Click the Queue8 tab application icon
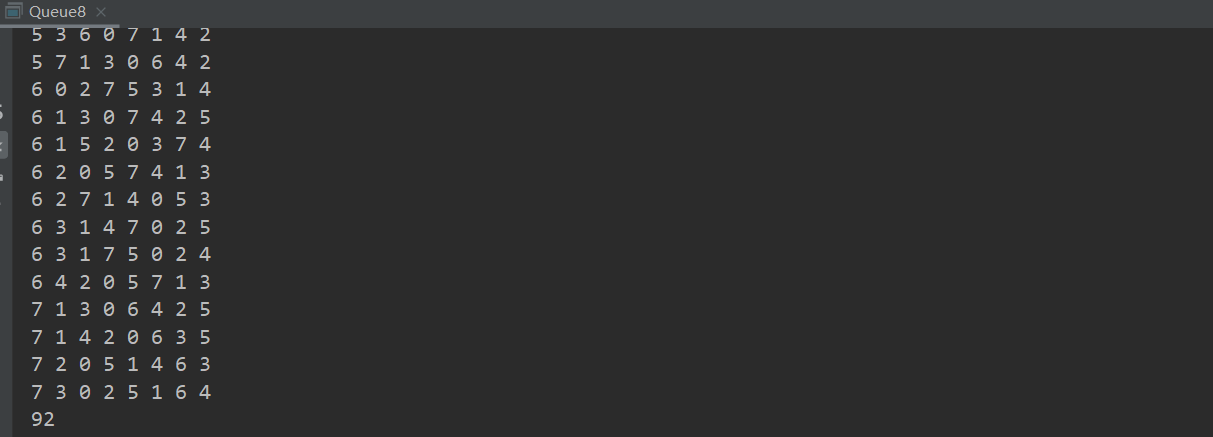The height and width of the screenshot is (437, 1213). click(x=14, y=12)
